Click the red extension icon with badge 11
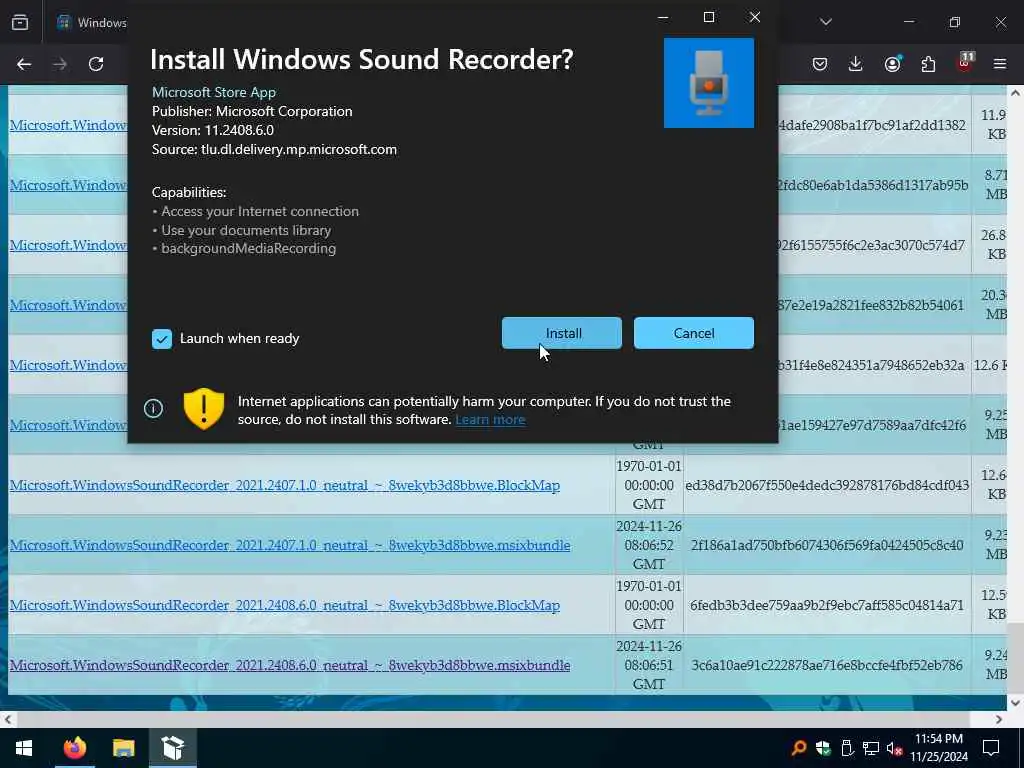1024x768 pixels. [965, 63]
